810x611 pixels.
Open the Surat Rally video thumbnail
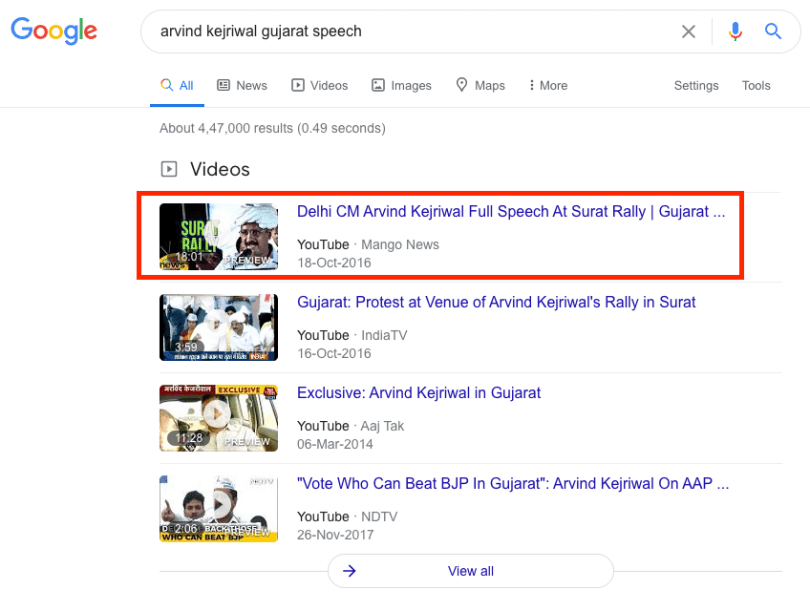click(218, 236)
